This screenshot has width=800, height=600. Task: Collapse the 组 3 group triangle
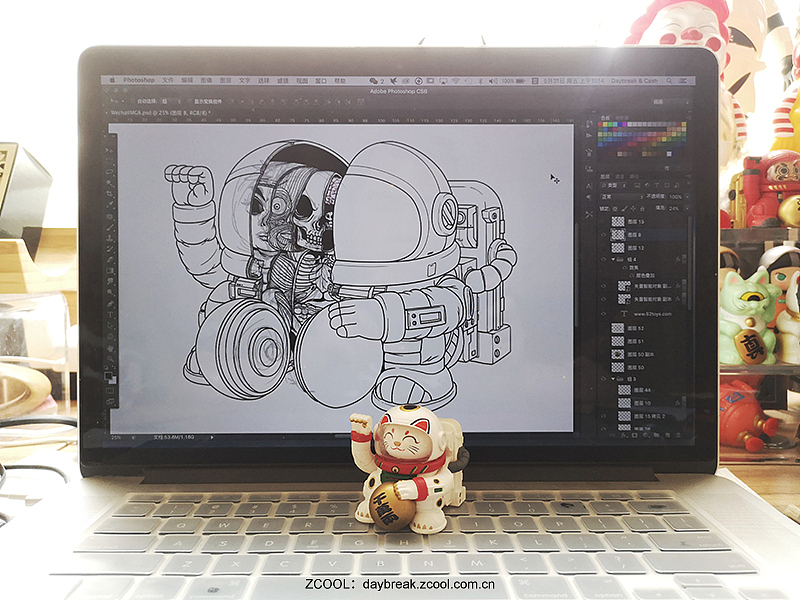click(613, 379)
